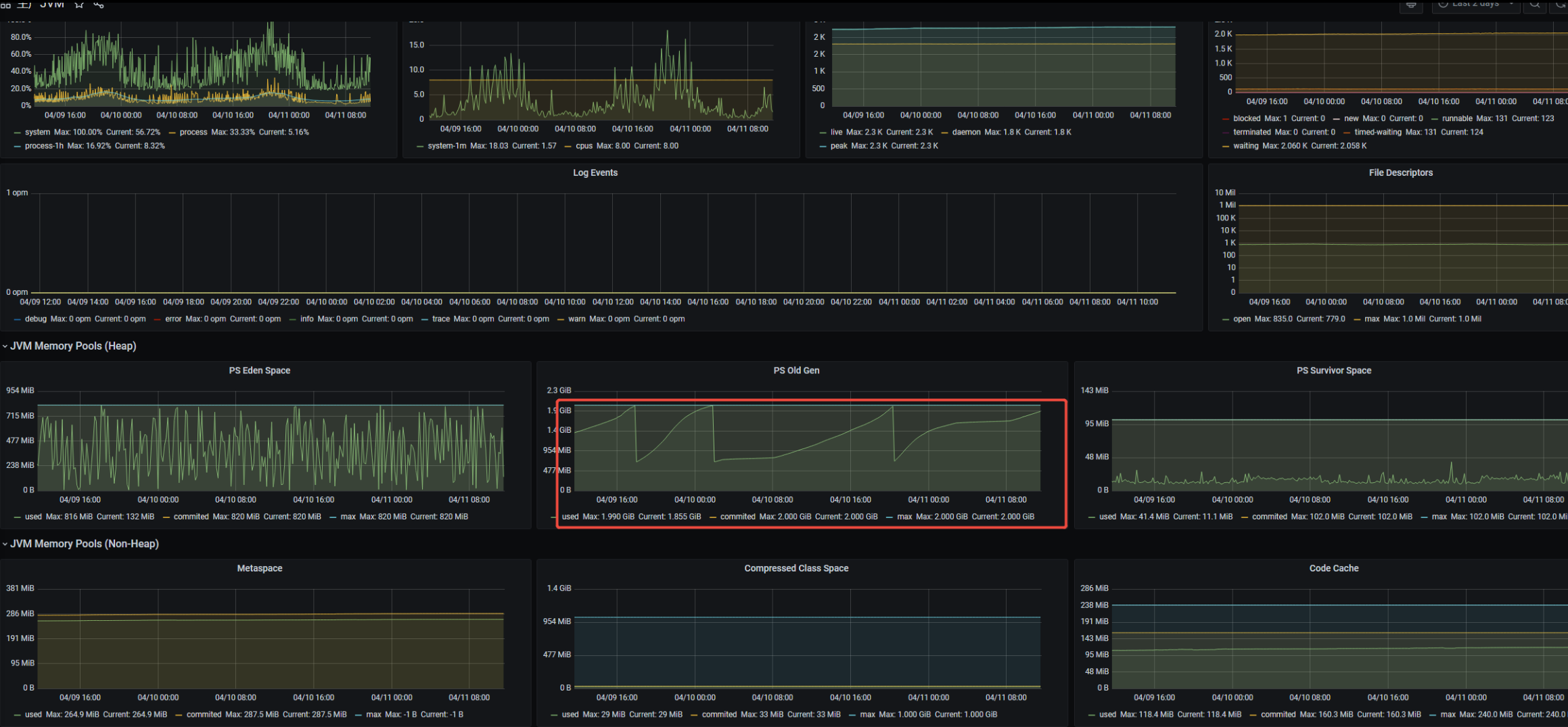Toggle the used series in Code Cache legend
The width and height of the screenshot is (1568, 727).
1107,715
